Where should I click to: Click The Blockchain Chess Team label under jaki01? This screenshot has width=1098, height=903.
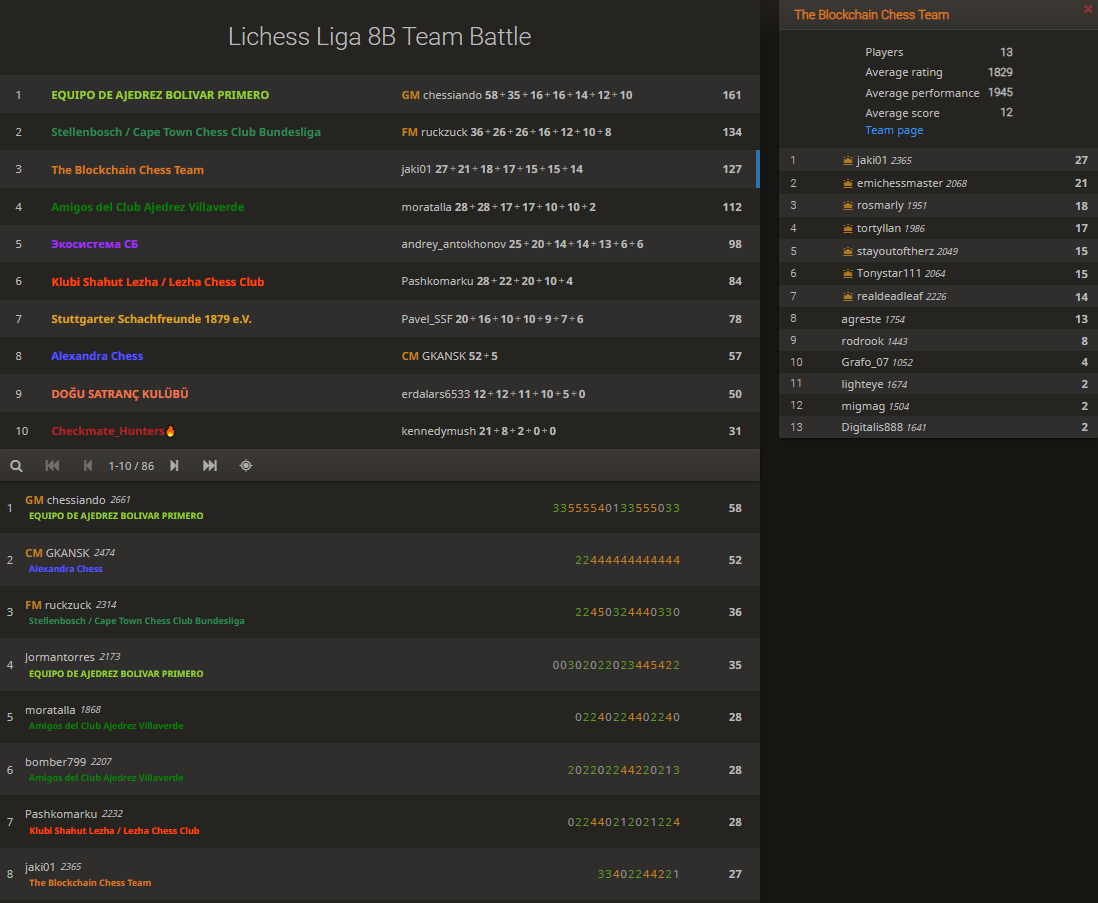coord(90,883)
